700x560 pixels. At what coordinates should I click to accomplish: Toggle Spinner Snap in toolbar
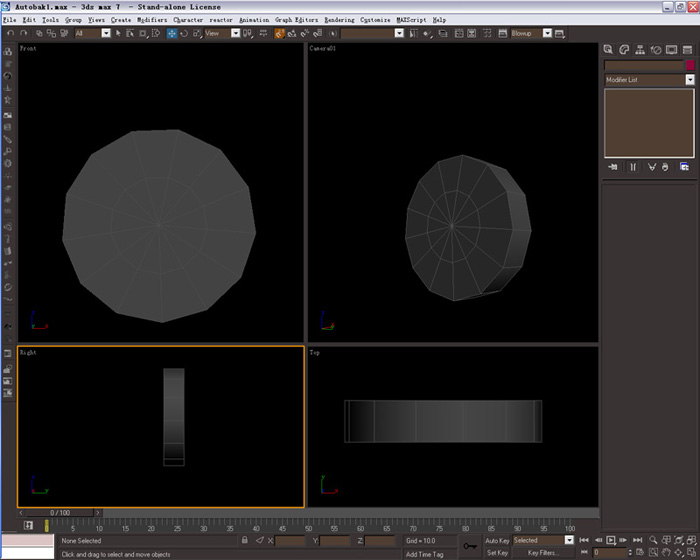pos(318,33)
